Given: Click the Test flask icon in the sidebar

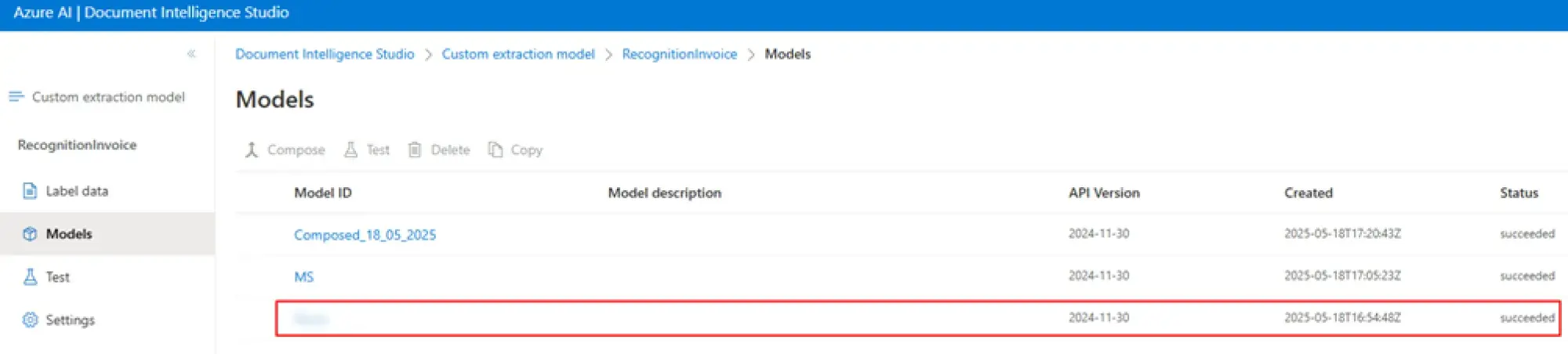Looking at the screenshot, I should click(x=30, y=276).
